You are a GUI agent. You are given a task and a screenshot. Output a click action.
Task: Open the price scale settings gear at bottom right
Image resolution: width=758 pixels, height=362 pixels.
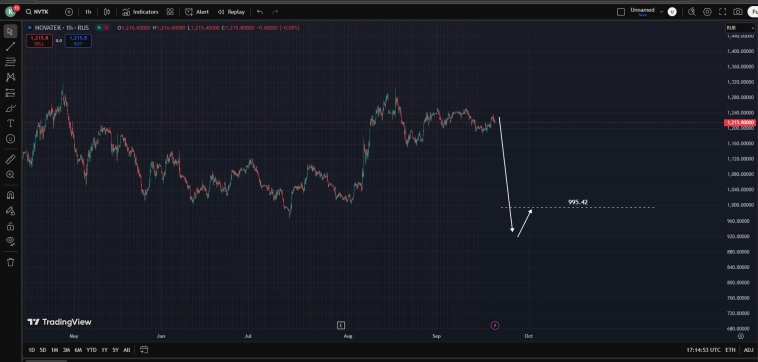point(740,336)
